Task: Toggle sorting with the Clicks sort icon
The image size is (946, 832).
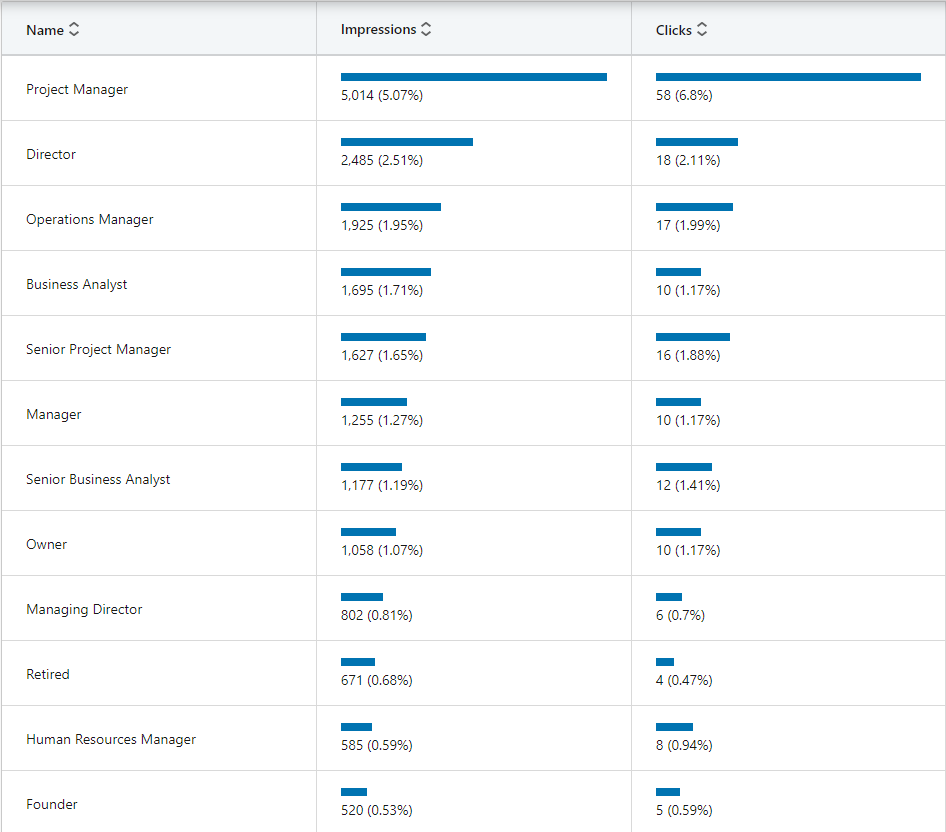Action: point(702,30)
